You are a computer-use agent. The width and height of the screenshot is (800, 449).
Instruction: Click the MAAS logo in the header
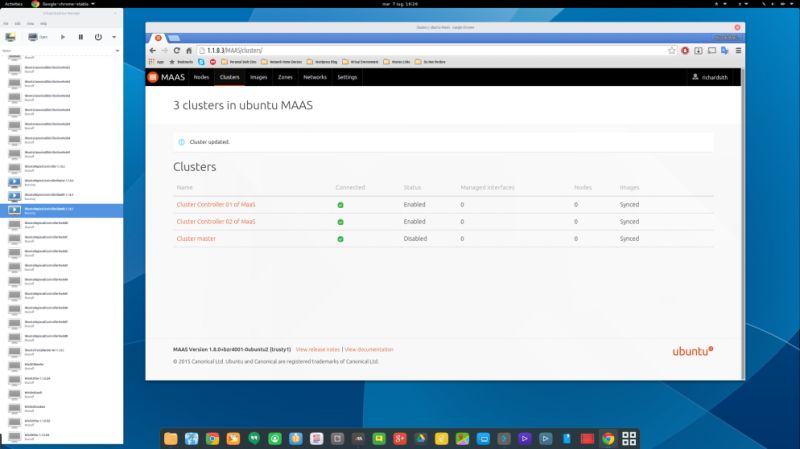coord(166,77)
